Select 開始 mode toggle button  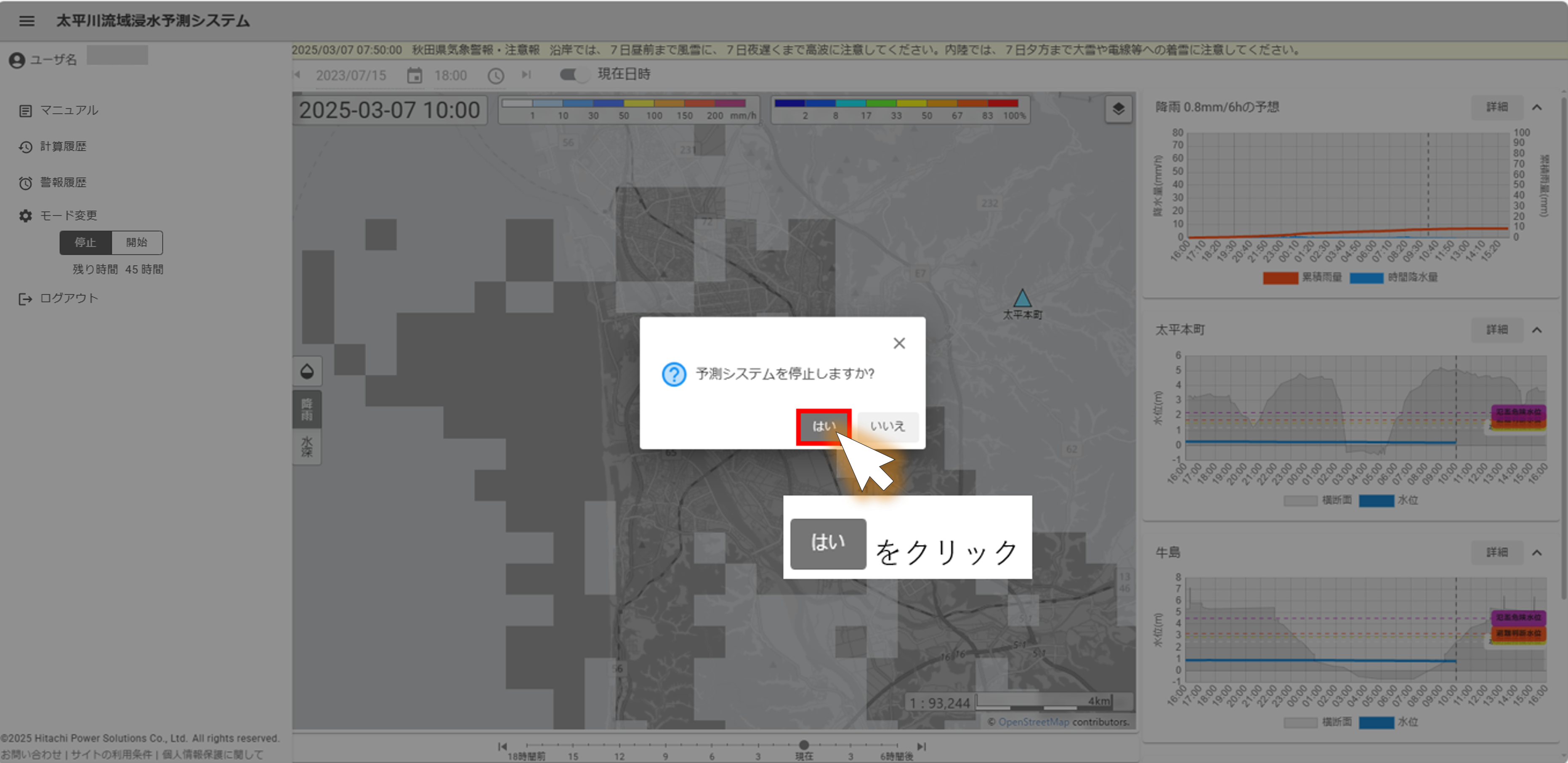click(x=137, y=242)
